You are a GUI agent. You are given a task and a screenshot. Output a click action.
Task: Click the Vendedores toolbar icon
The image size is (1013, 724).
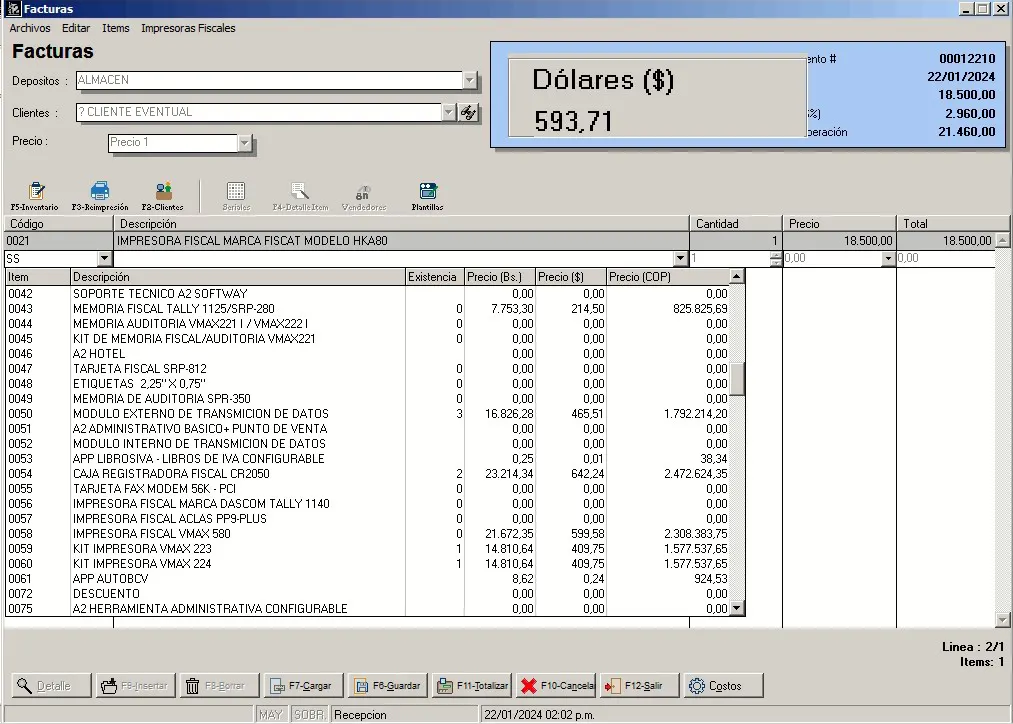tap(364, 196)
